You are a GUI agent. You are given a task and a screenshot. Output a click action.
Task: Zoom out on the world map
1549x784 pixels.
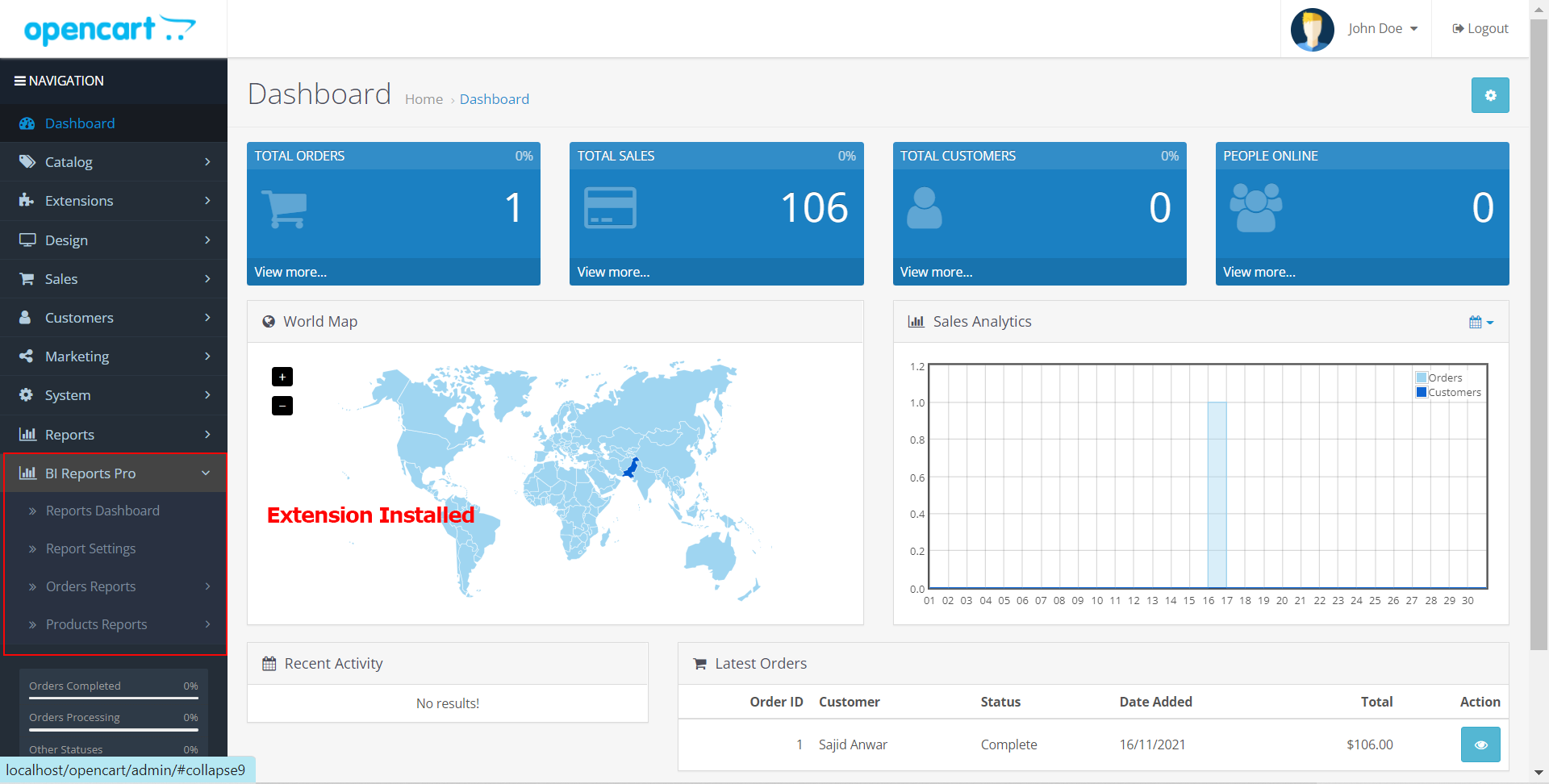(282, 406)
